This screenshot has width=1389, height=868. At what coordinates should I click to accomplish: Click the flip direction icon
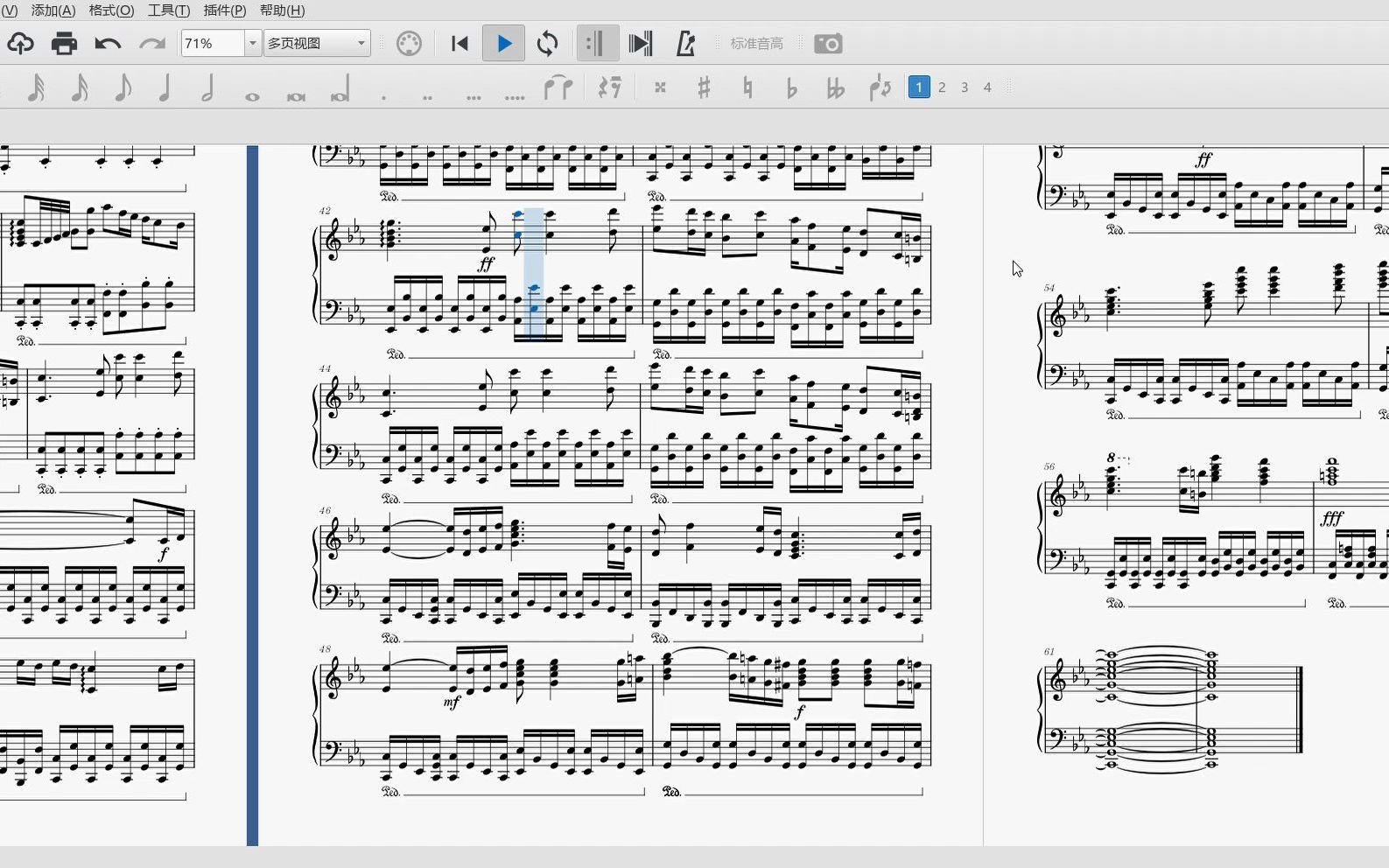coord(880,87)
